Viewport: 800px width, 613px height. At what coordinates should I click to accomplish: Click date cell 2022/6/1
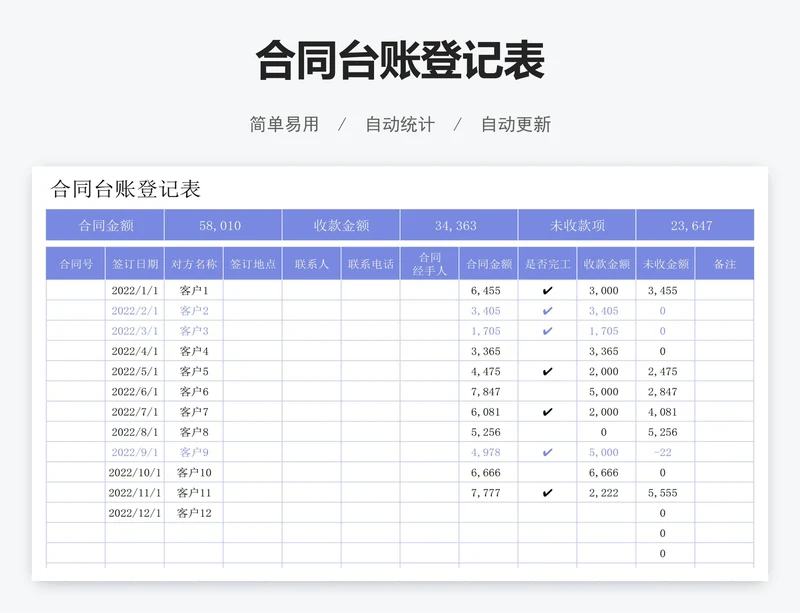[135, 391]
